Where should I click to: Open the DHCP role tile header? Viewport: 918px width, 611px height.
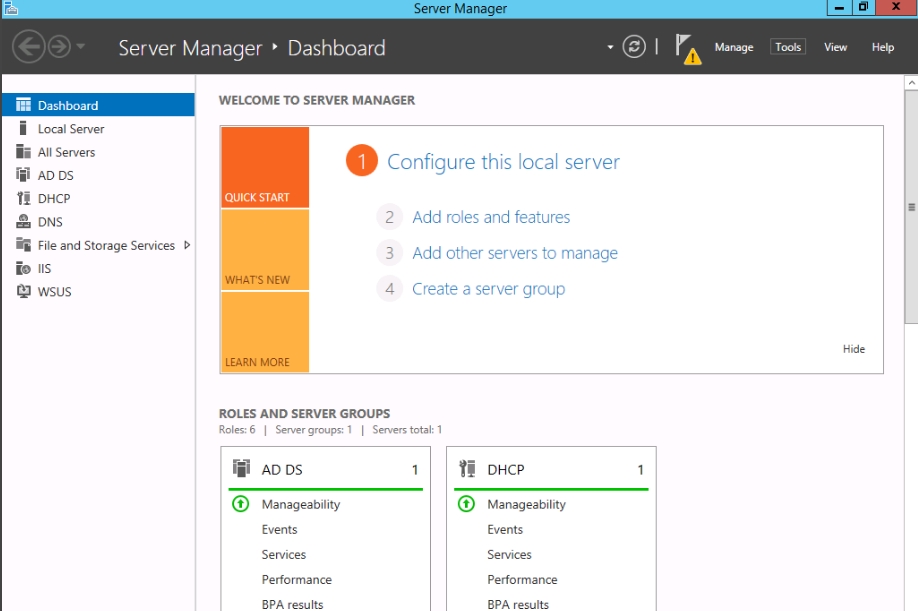pyautogui.click(x=551, y=469)
